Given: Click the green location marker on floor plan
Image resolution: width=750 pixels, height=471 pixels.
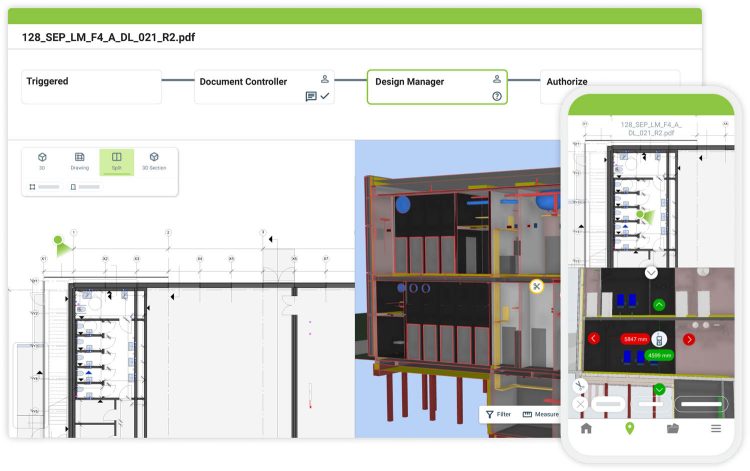Looking at the screenshot, I should [59, 241].
